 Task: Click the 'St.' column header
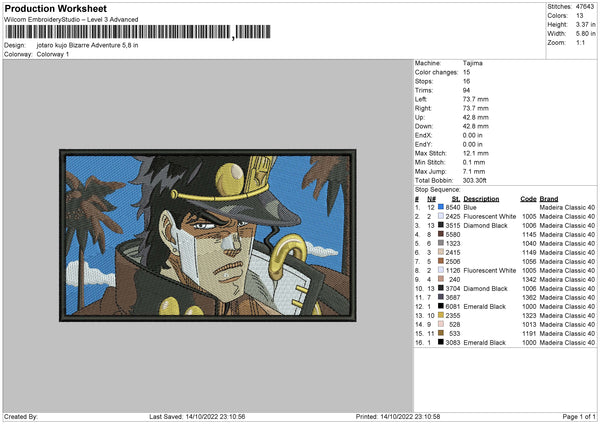[x=456, y=199]
